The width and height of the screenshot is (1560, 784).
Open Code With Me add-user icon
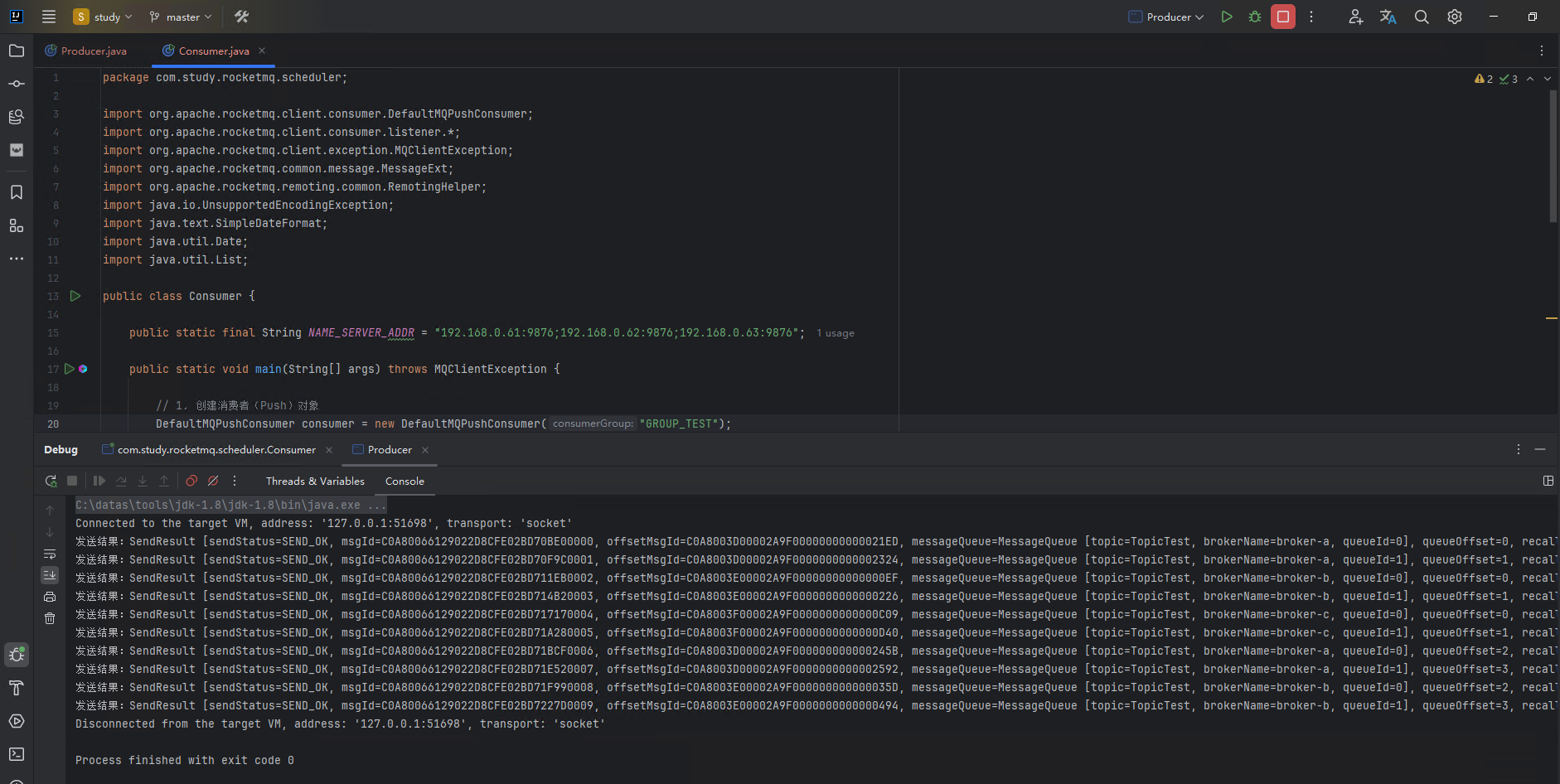(1355, 17)
